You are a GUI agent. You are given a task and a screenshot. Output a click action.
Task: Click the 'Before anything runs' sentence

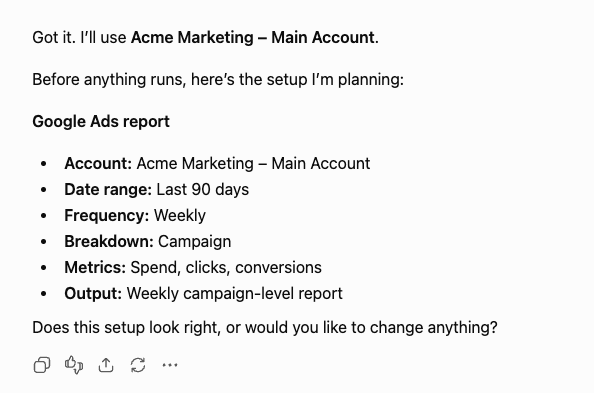pos(218,80)
